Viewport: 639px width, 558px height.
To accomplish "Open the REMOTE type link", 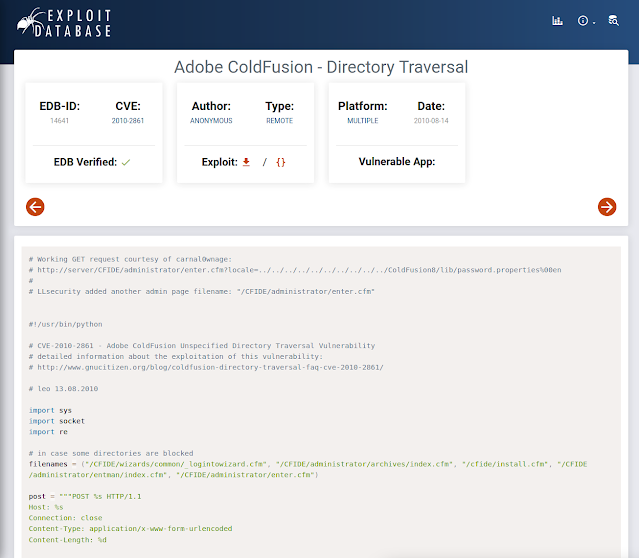I will pos(280,121).
